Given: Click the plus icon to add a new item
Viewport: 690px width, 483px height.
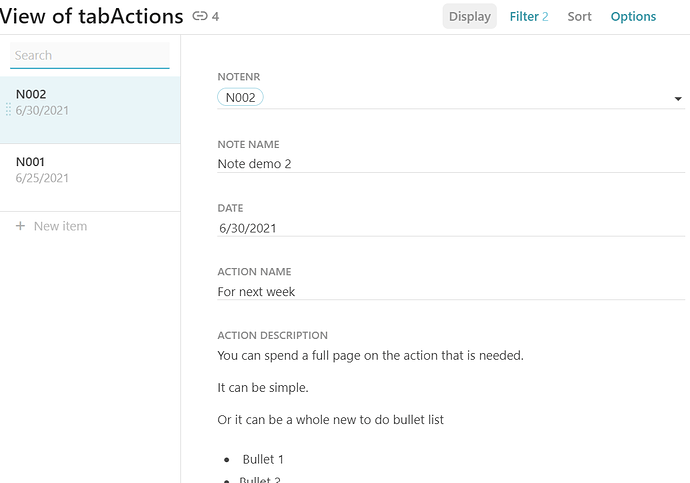Looking at the screenshot, I should pyautogui.click(x=21, y=227).
